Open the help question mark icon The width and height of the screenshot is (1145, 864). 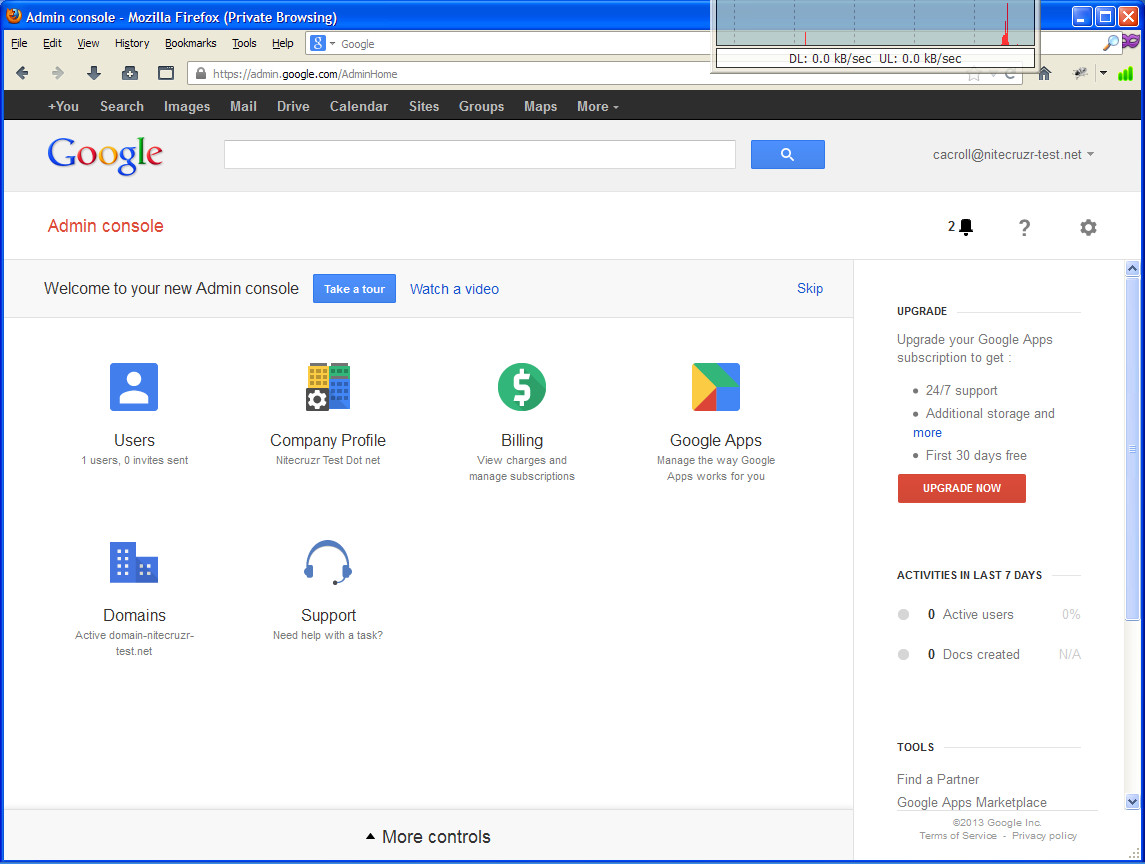click(x=1025, y=228)
